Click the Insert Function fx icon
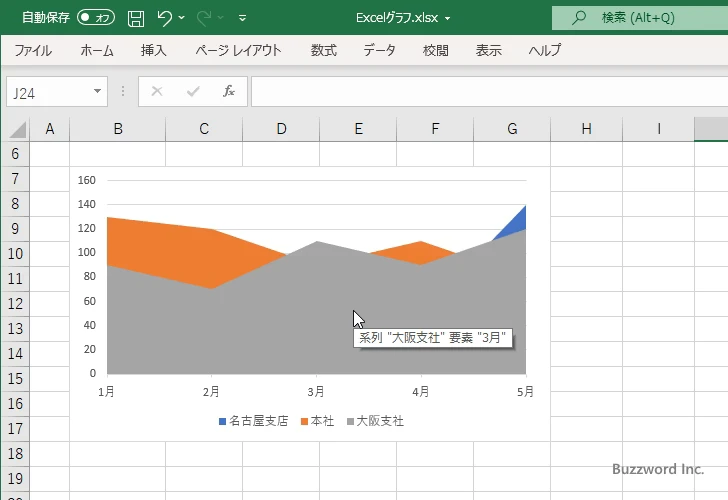 point(229,91)
